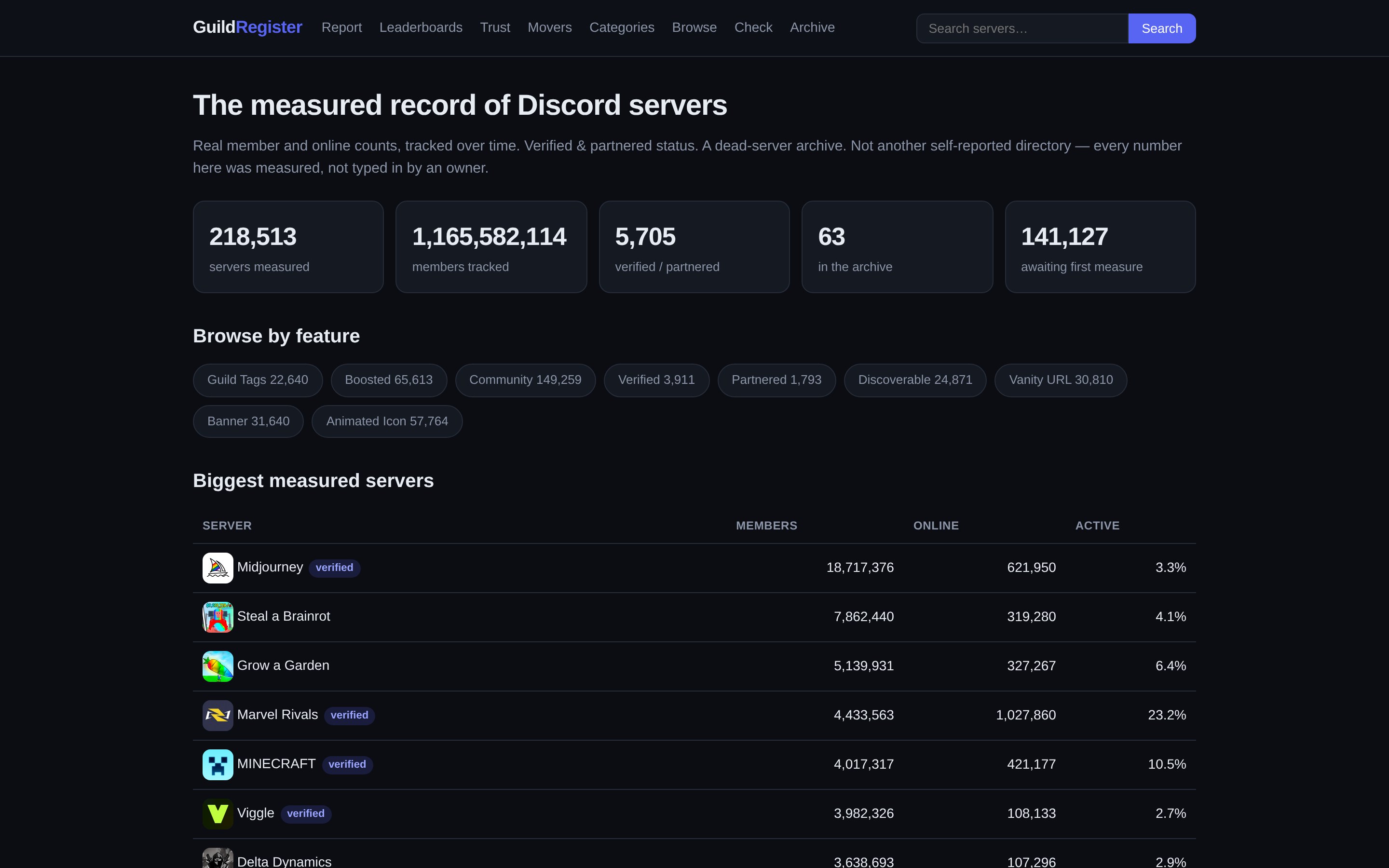The image size is (1389, 868).
Task: Select the 5,705 verified / partnered card
Action: [694, 247]
